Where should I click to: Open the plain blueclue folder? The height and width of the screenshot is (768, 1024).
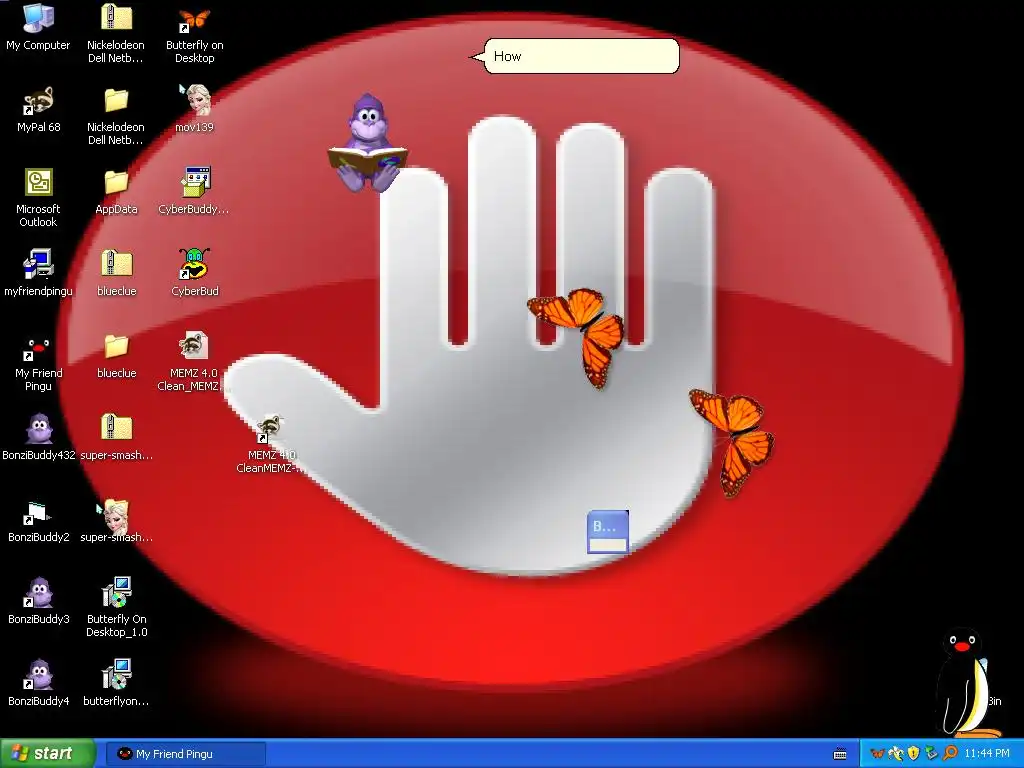pyautogui.click(x=116, y=356)
